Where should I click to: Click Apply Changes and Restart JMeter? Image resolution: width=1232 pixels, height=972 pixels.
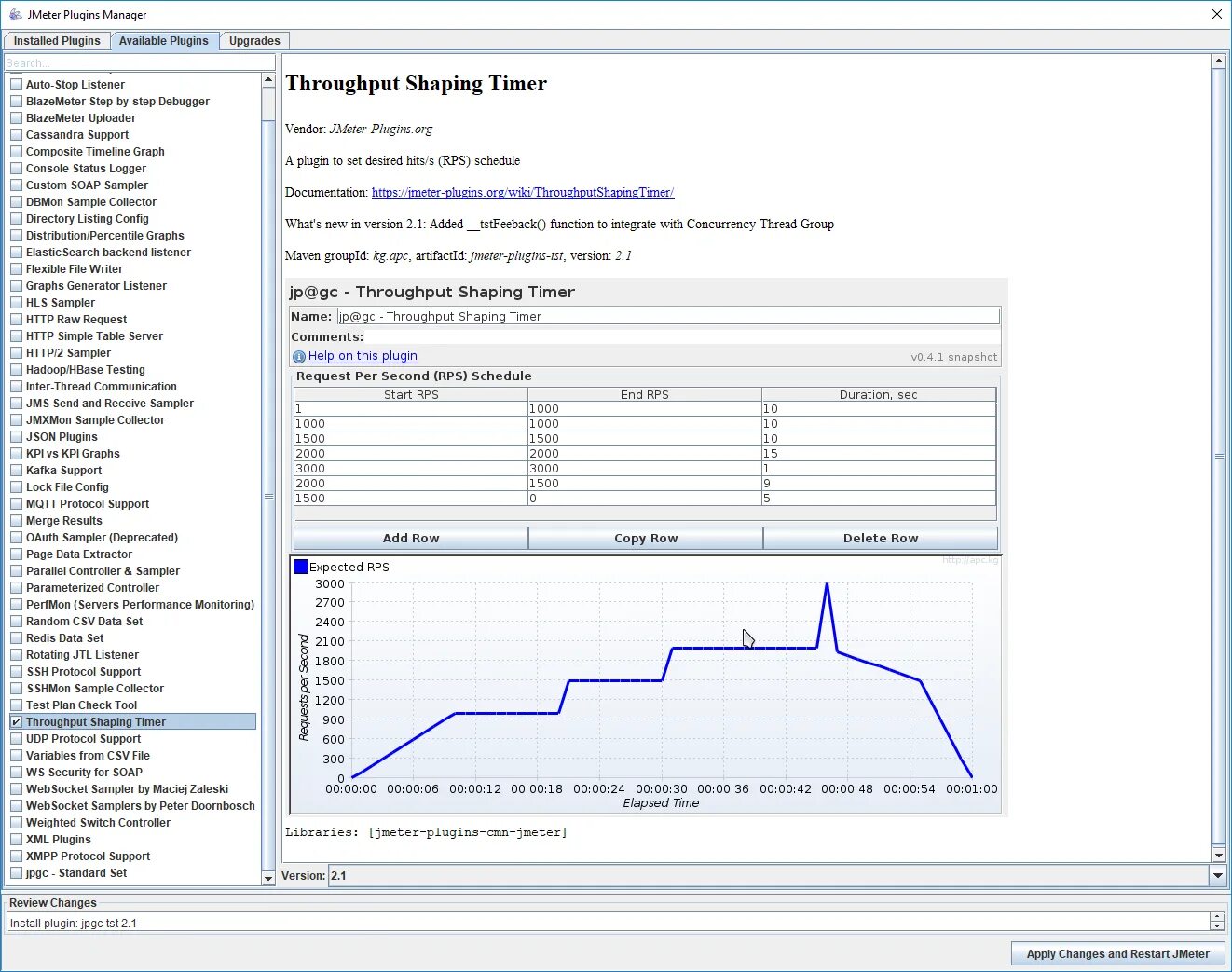click(x=1118, y=954)
